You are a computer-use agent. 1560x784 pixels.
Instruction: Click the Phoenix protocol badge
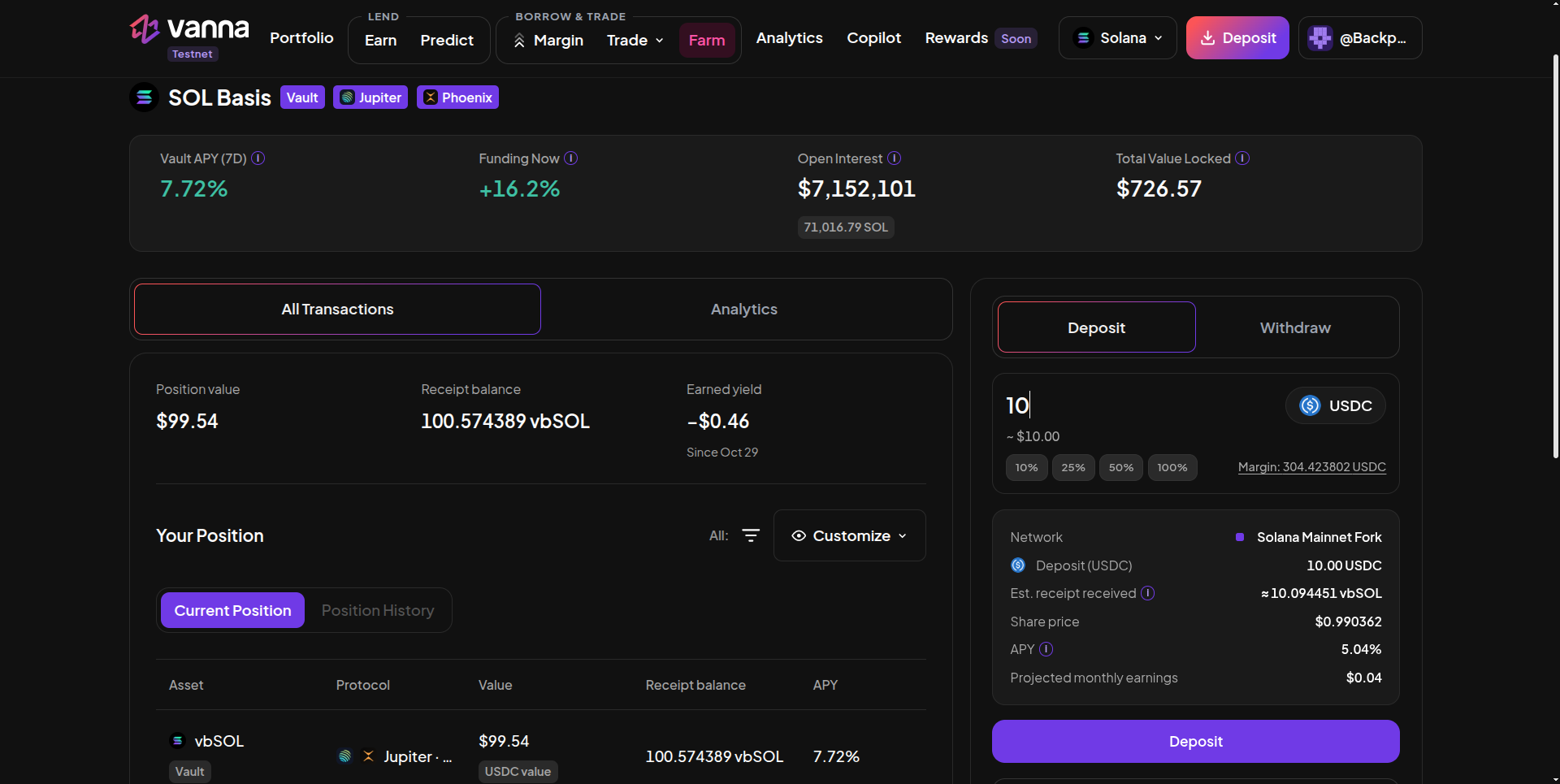(457, 97)
